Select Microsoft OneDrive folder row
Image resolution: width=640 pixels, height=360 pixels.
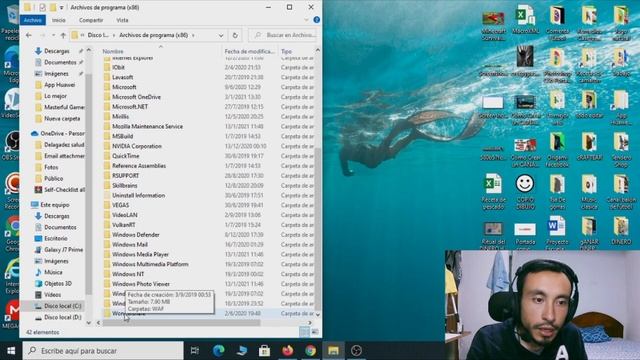208,97
